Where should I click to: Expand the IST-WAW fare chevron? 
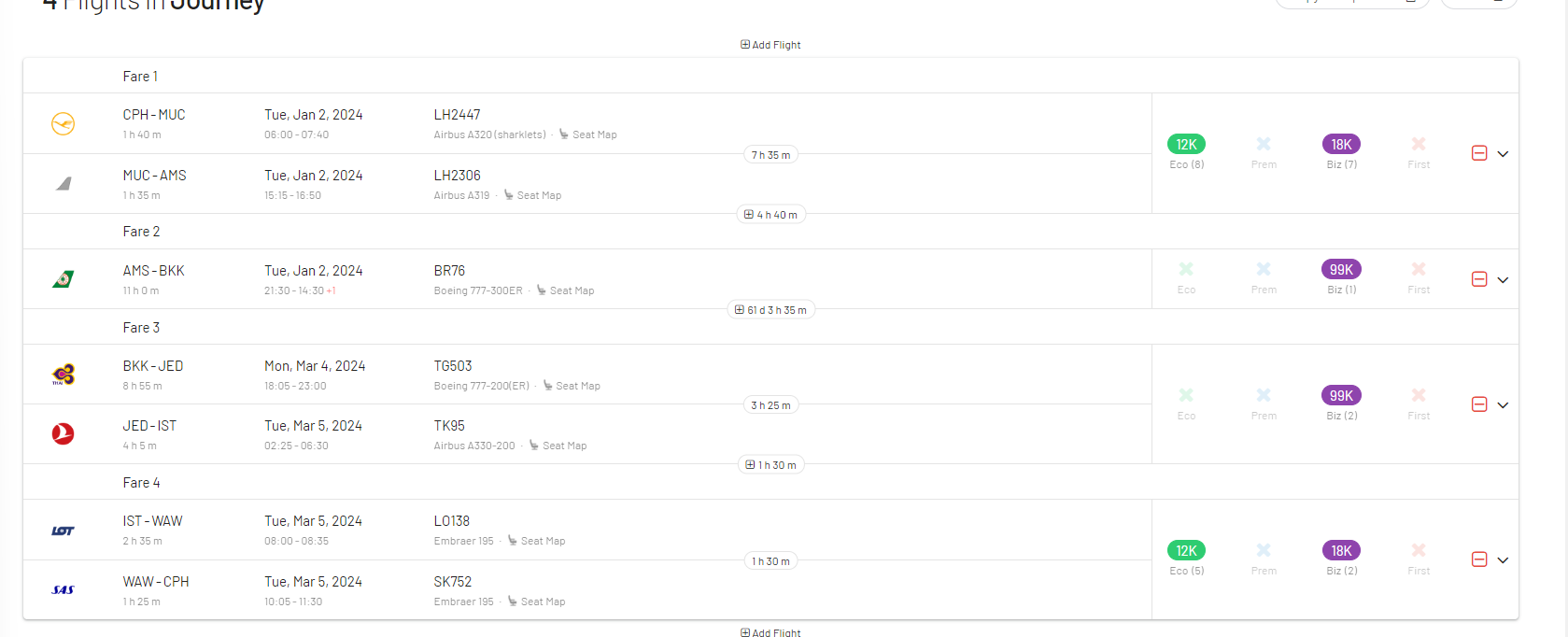[1503, 560]
